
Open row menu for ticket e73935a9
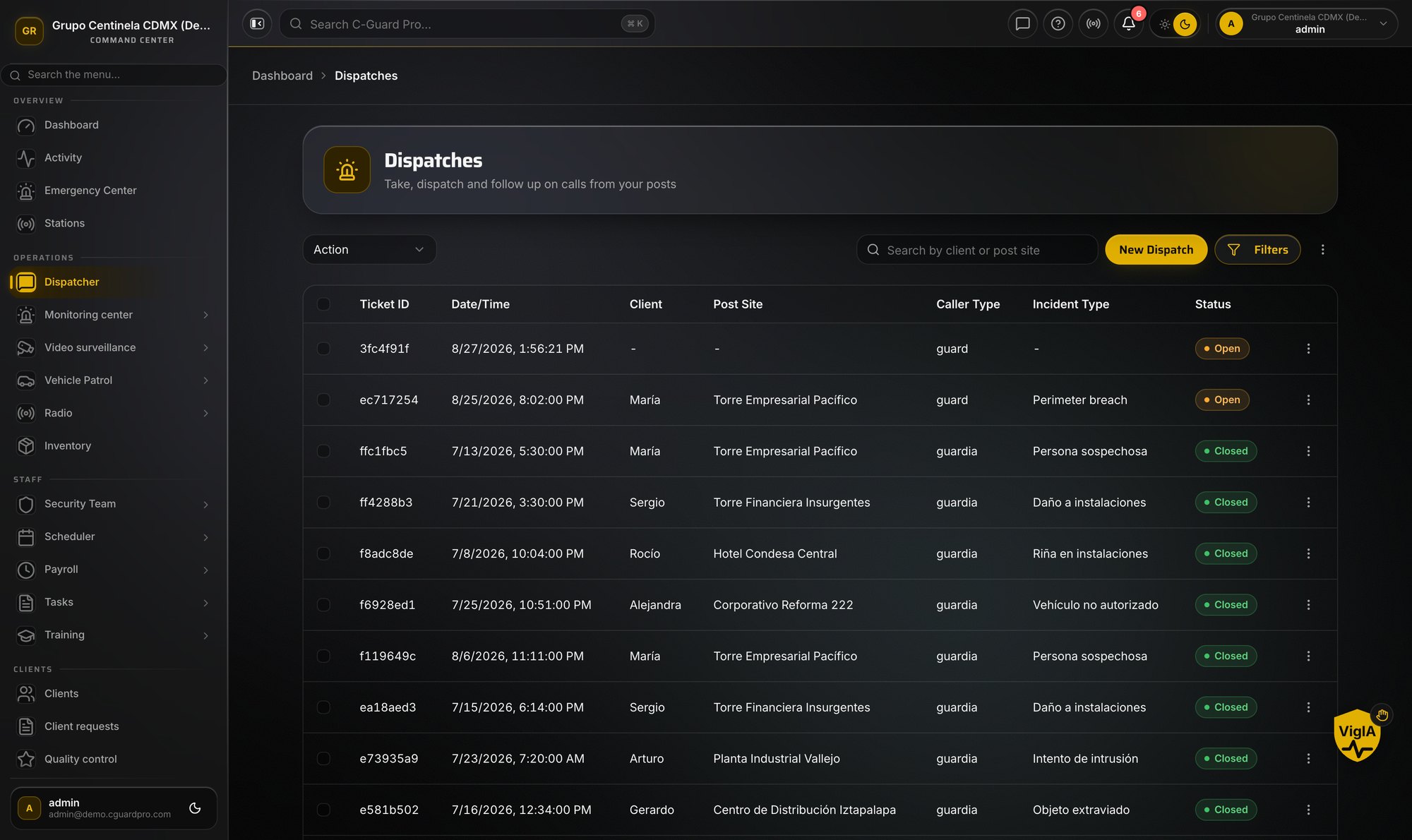coord(1308,758)
